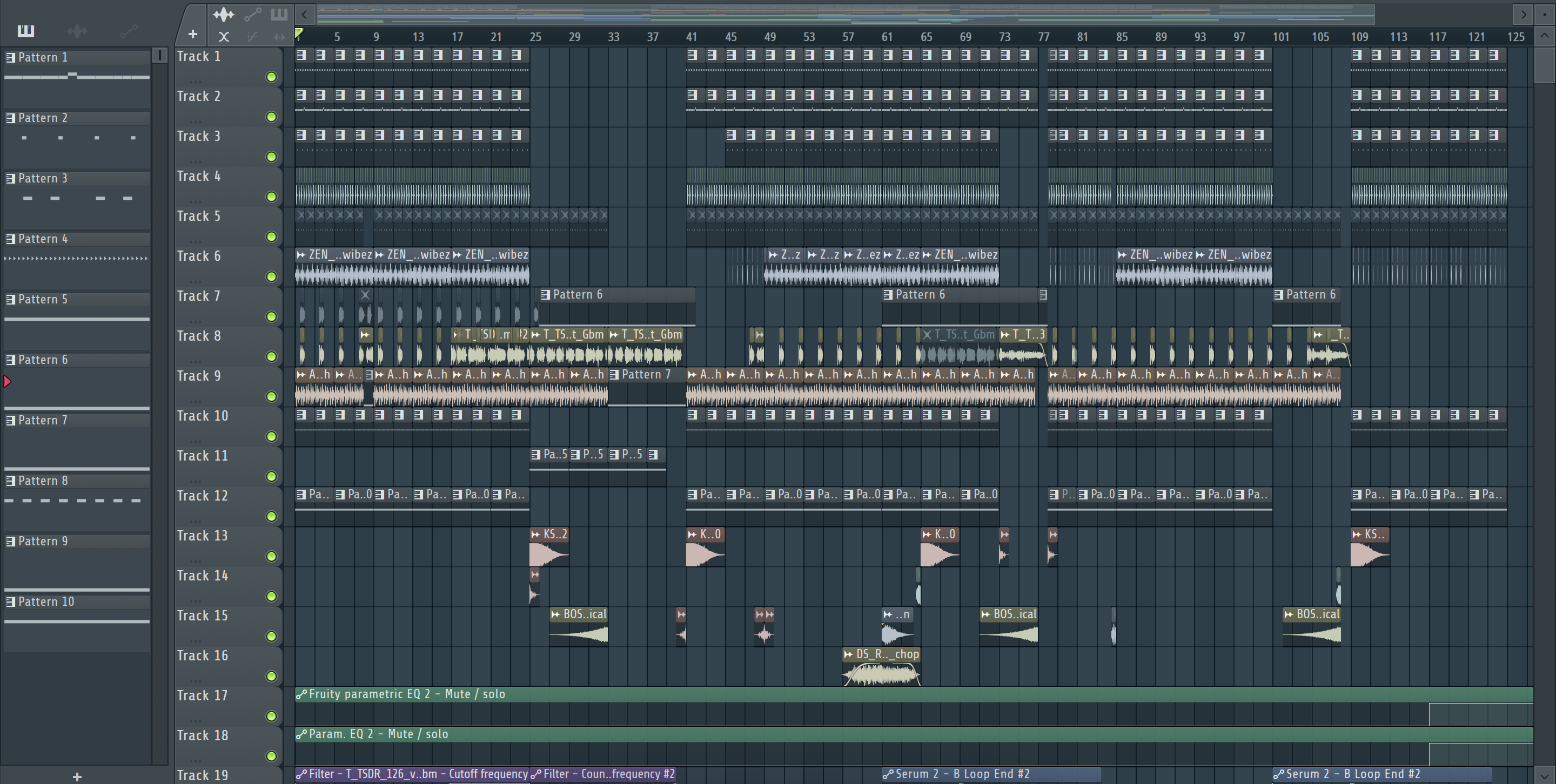Toggle Track 4 mute LED

[x=272, y=197]
